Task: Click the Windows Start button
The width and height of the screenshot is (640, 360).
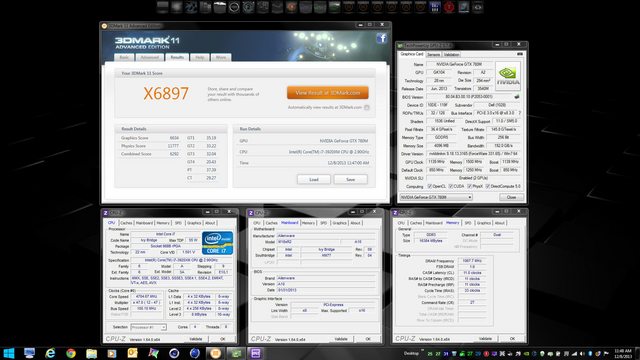Action: coord(9,353)
